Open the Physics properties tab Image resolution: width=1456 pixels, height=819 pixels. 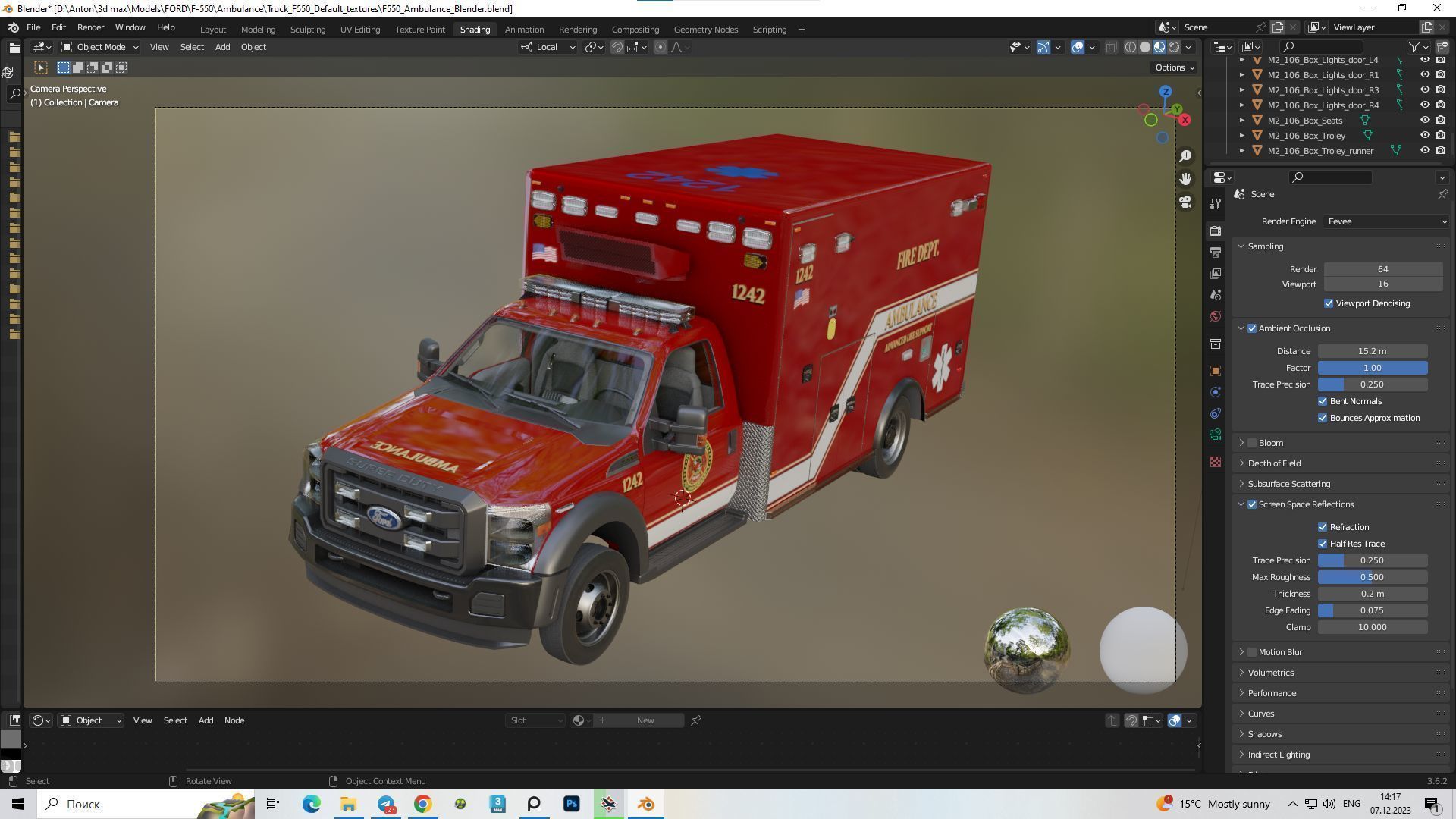pyautogui.click(x=1216, y=392)
